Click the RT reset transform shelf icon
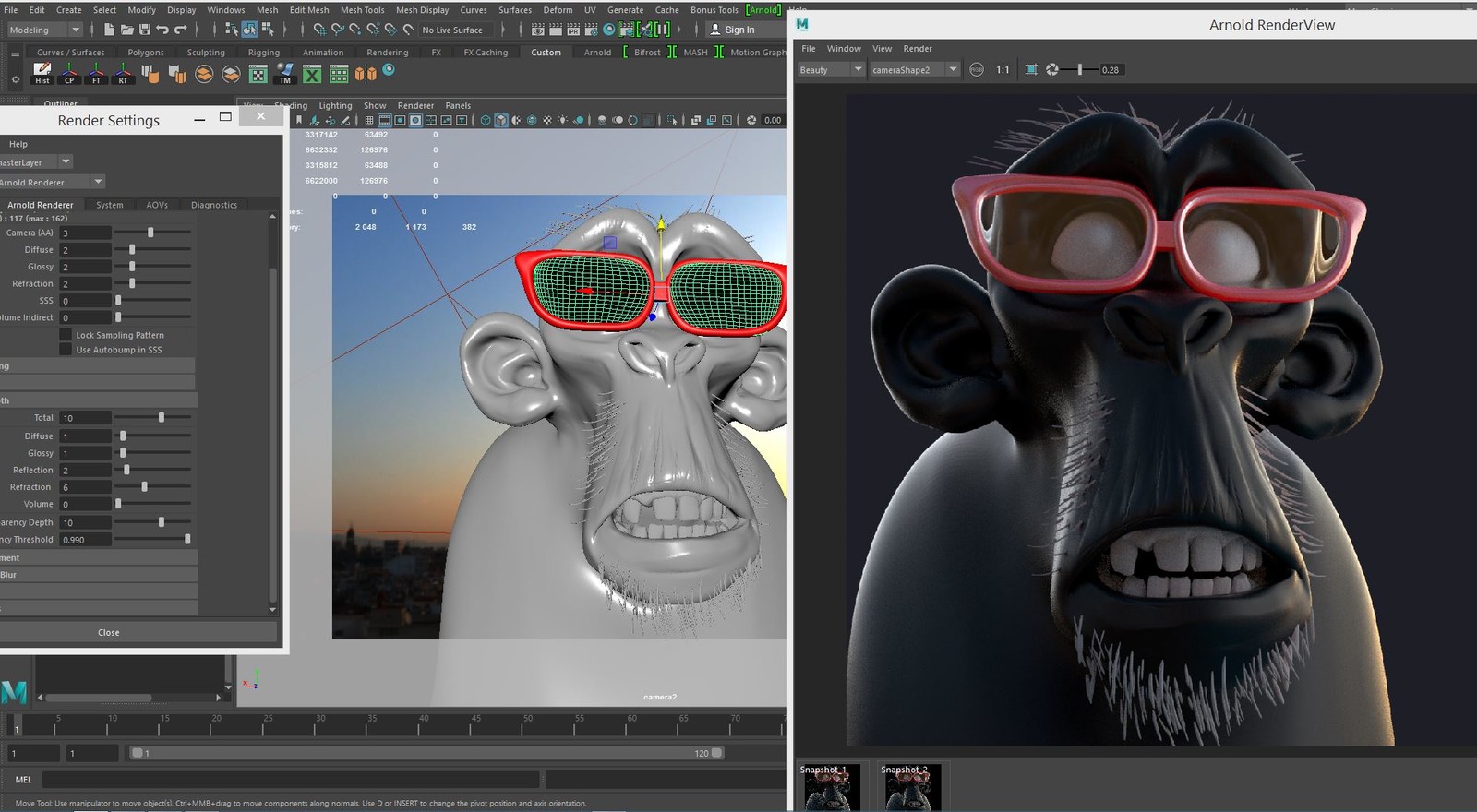This screenshot has height=812, width=1477. [x=123, y=73]
